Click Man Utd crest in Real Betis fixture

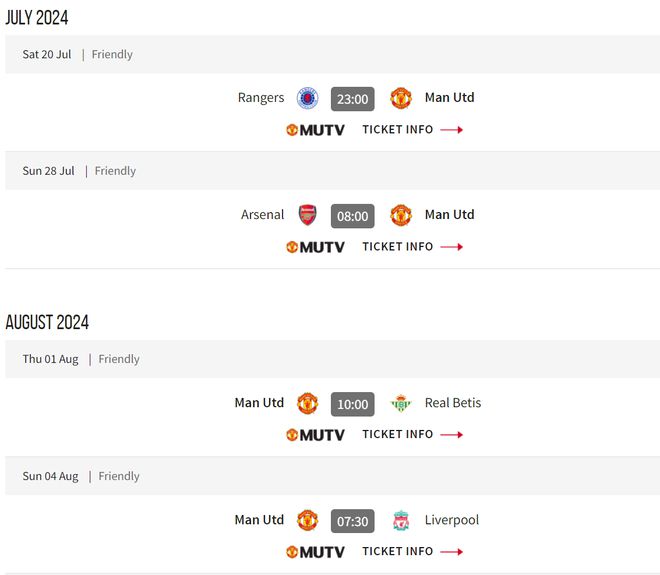[x=307, y=403]
